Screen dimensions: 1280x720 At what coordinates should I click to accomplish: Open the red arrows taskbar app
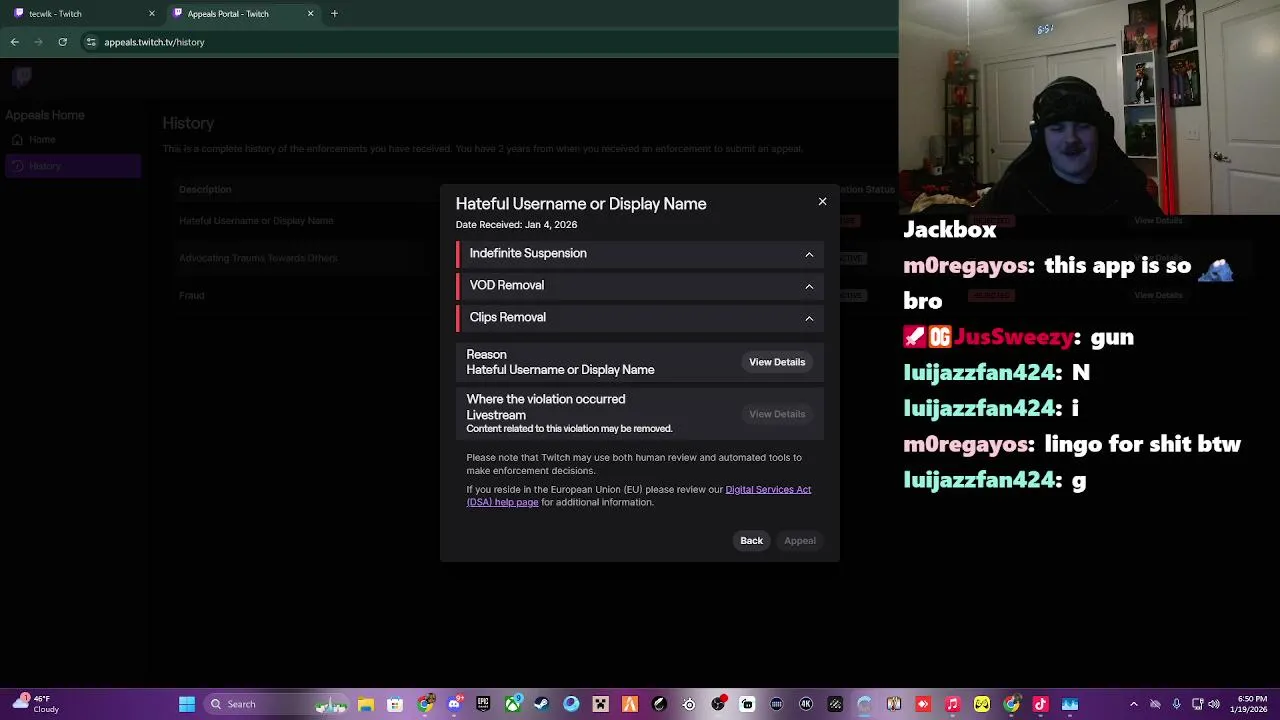click(923, 704)
